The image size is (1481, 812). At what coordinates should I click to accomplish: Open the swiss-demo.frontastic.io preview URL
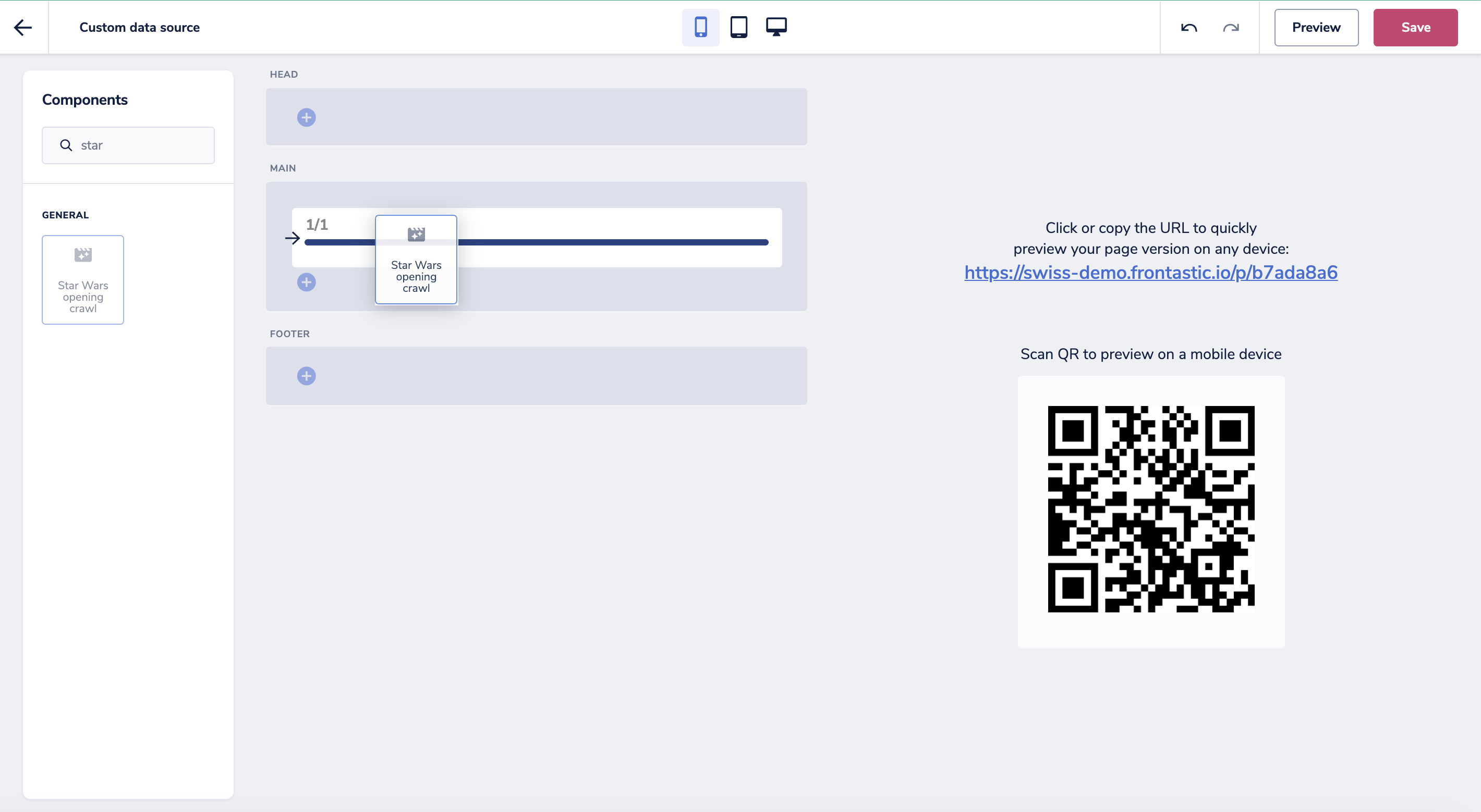click(x=1151, y=273)
